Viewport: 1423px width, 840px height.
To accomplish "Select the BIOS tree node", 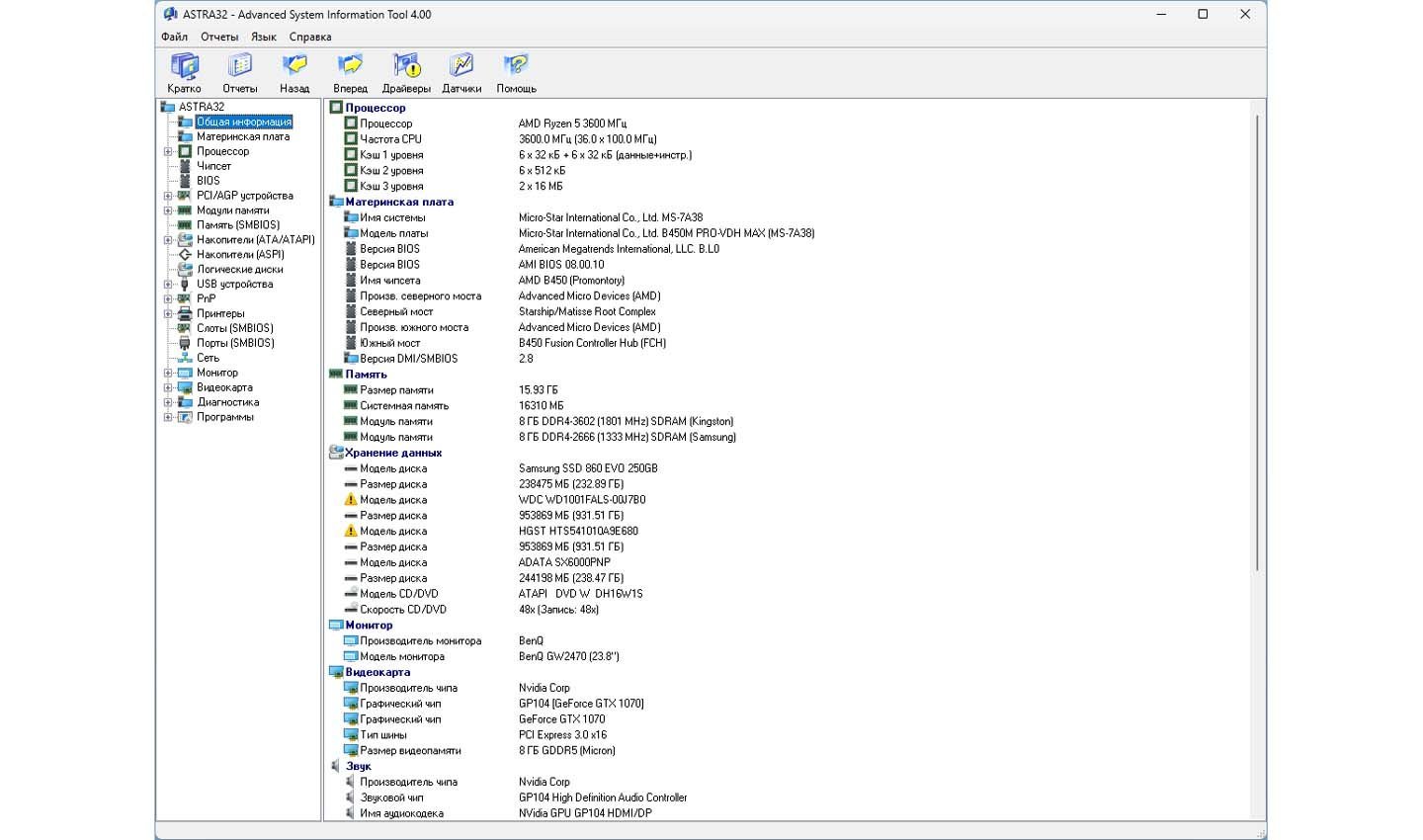I will [209, 181].
